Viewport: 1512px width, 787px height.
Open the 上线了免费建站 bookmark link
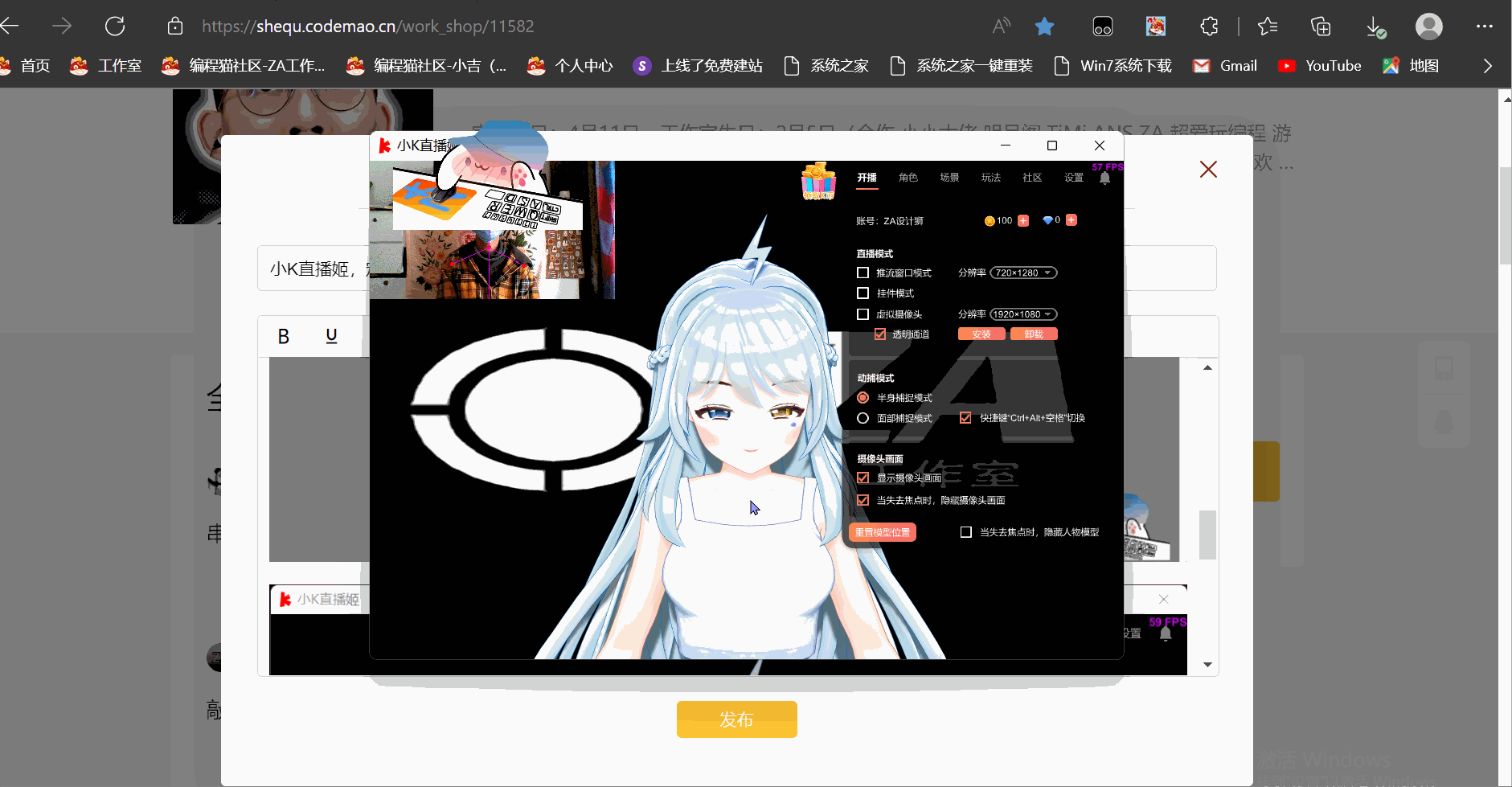[698, 66]
